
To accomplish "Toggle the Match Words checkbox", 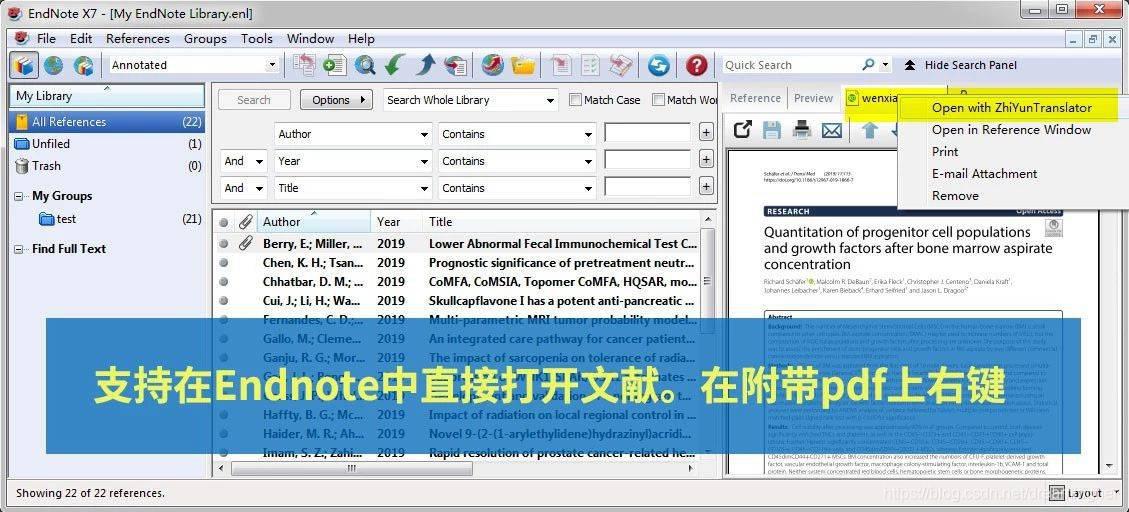I will (659, 100).
